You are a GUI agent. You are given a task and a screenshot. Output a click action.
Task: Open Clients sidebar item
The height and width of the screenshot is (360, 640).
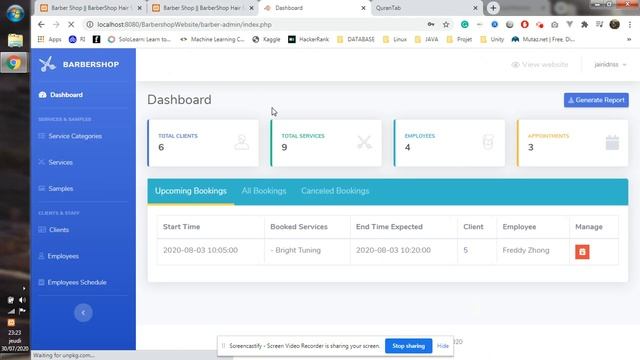(x=54, y=230)
